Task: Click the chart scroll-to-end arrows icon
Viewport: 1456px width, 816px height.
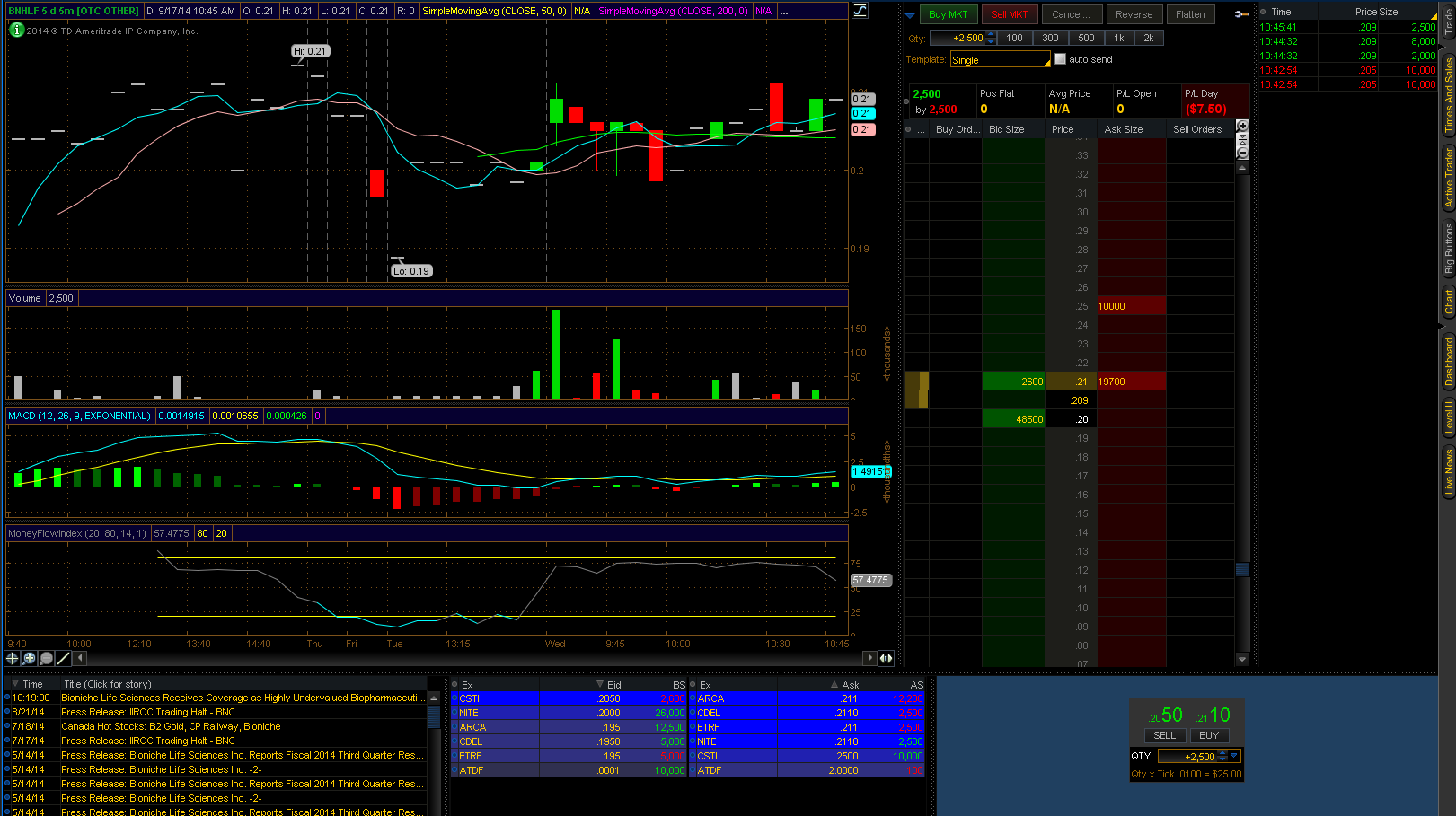Action: 886,658
